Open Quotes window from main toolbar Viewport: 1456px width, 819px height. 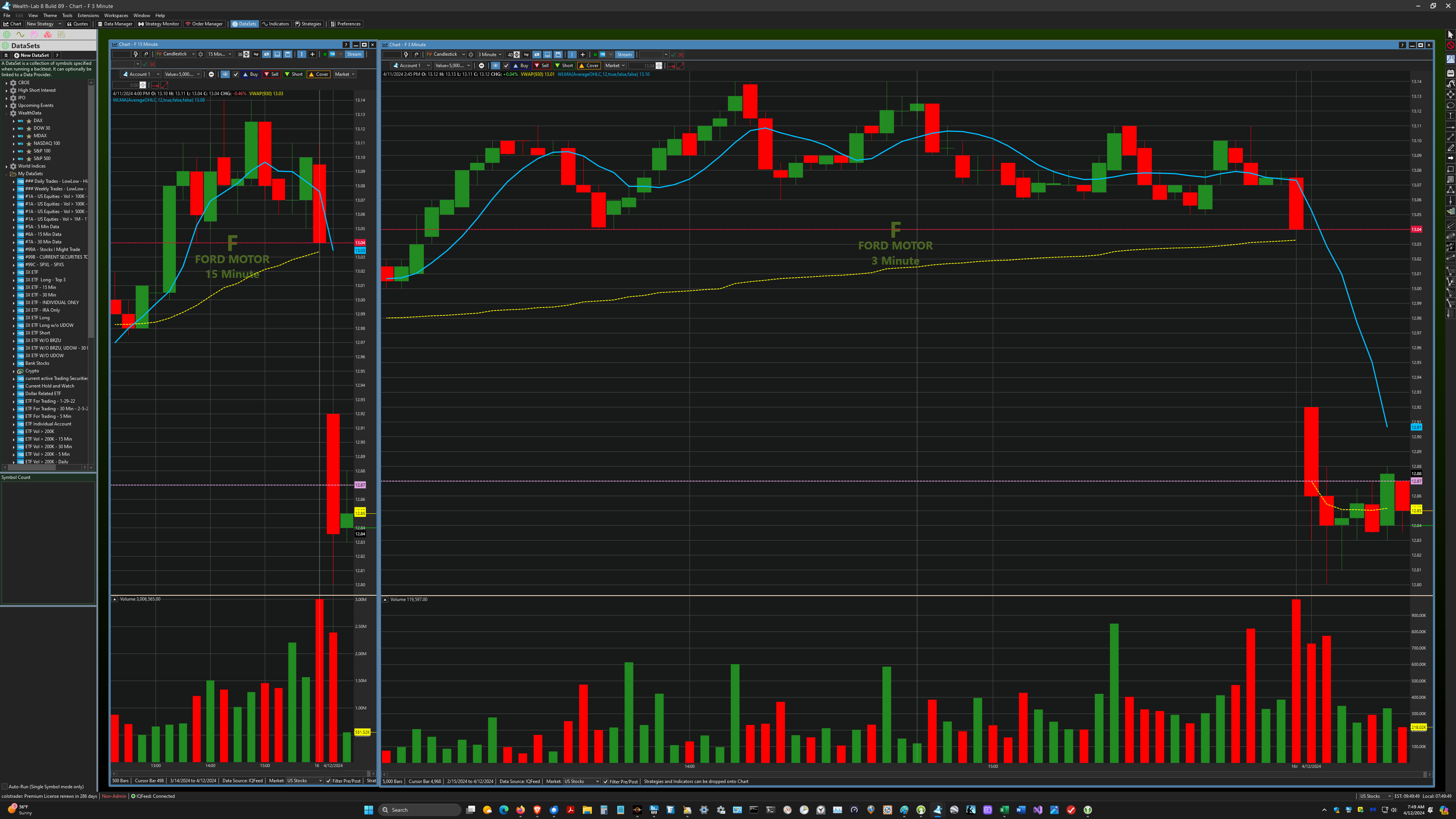[77, 24]
